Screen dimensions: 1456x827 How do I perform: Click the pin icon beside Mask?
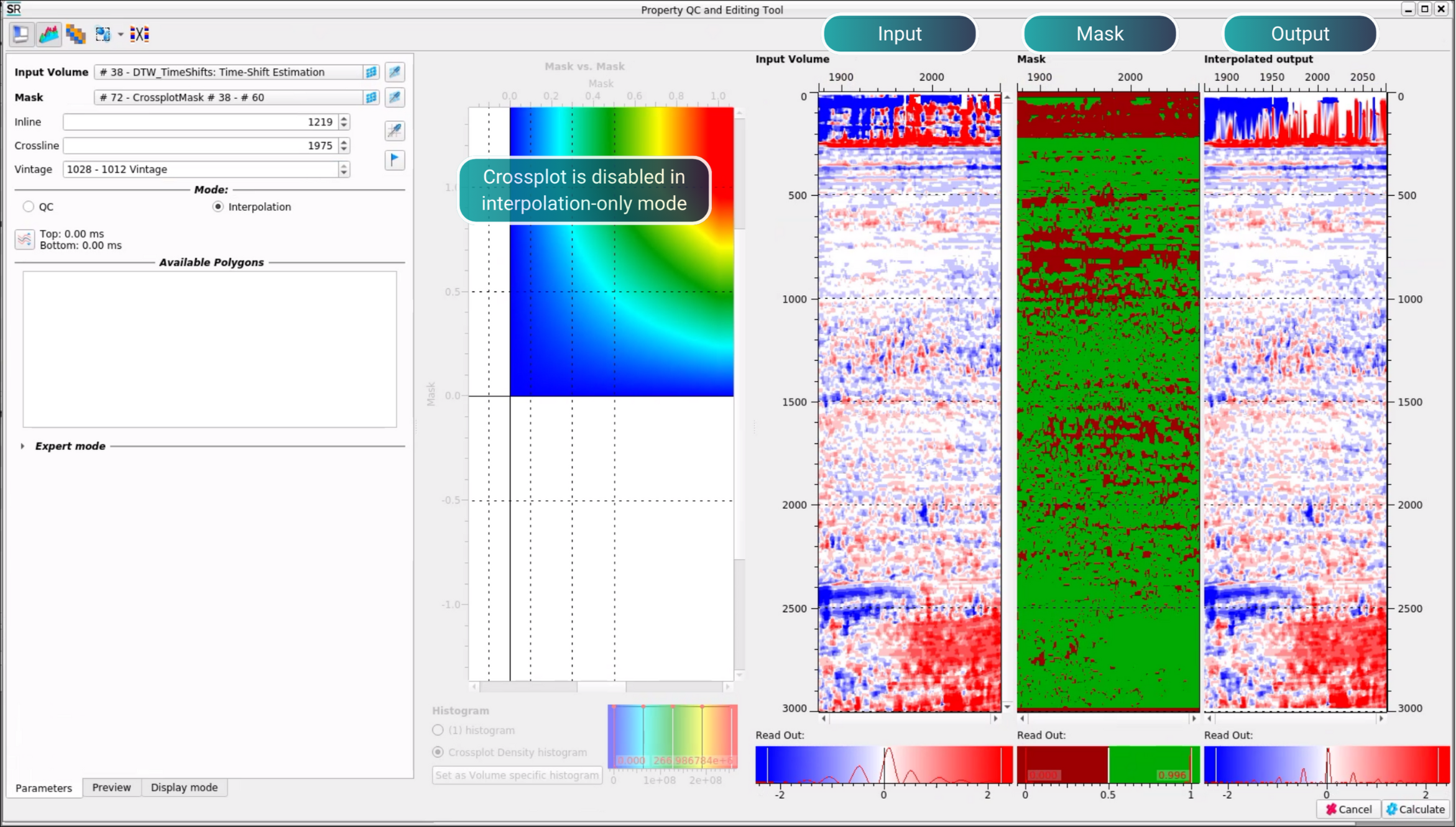click(x=395, y=98)
